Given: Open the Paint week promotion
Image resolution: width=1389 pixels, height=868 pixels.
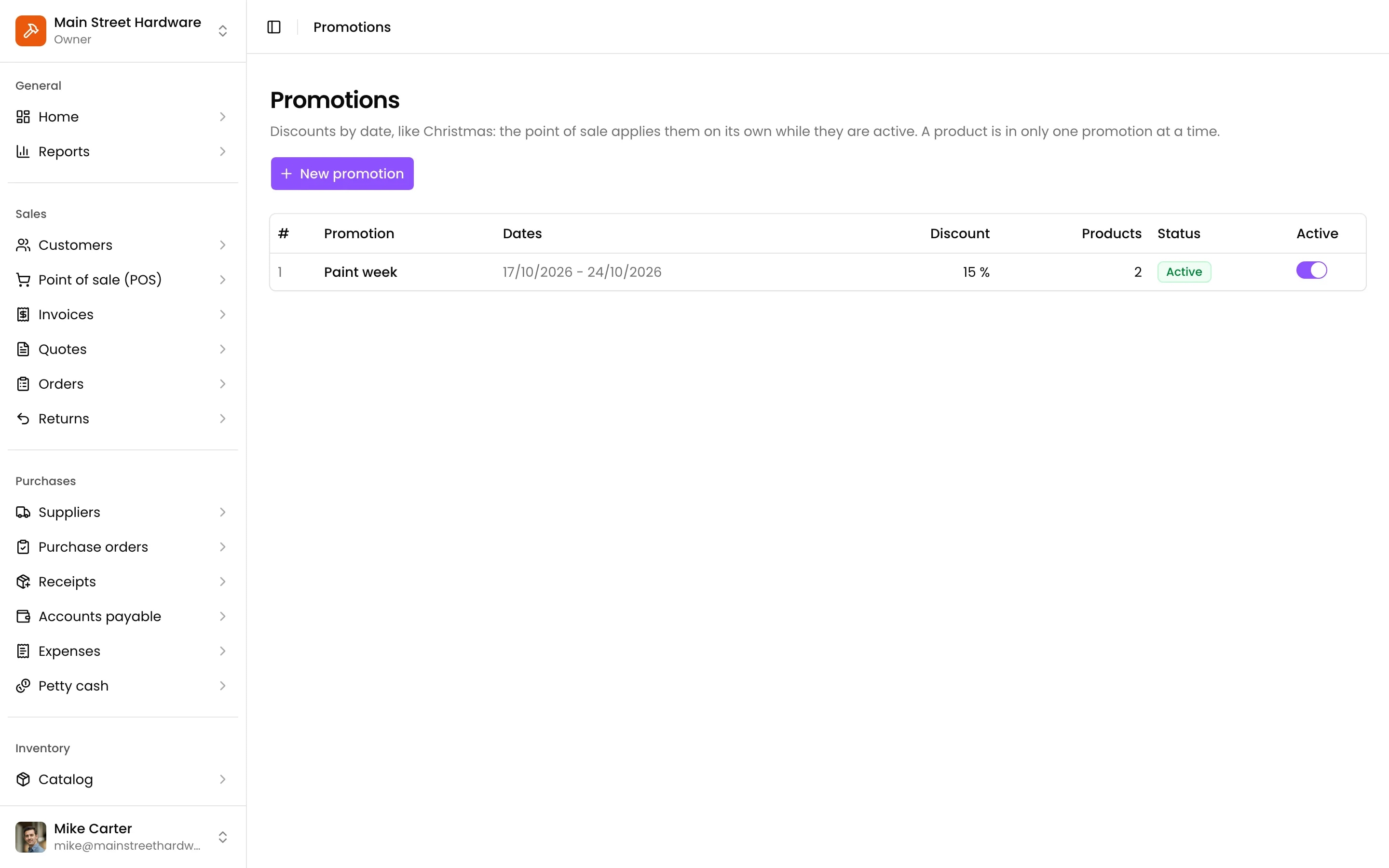Looking at the screenshot, I should 360,272.
